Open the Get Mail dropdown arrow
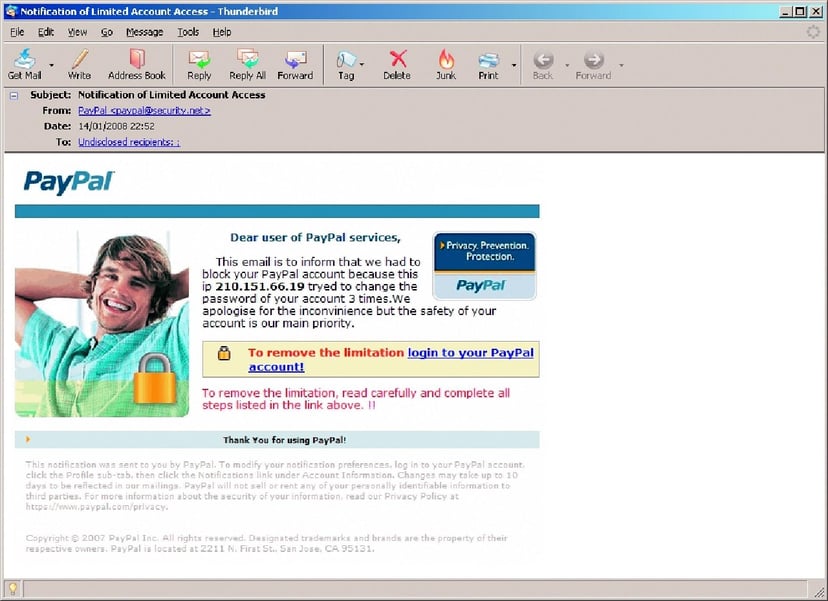The image size is (828, 601). click(52, 65)
